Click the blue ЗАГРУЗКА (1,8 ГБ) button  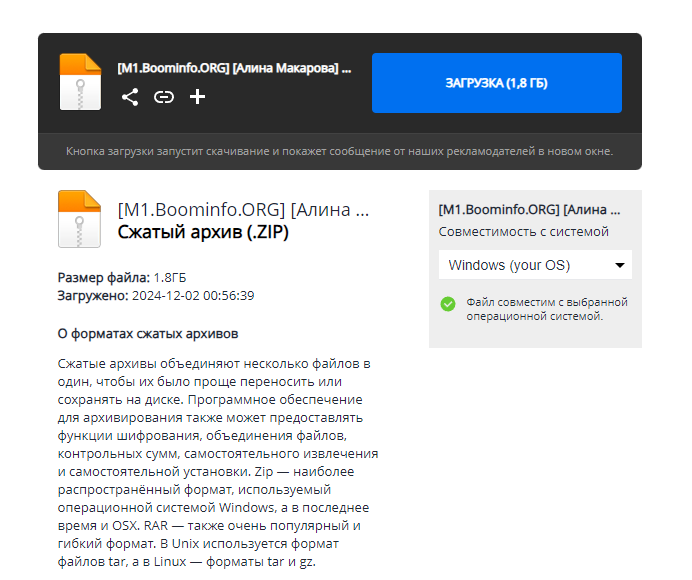coord(497,83)
